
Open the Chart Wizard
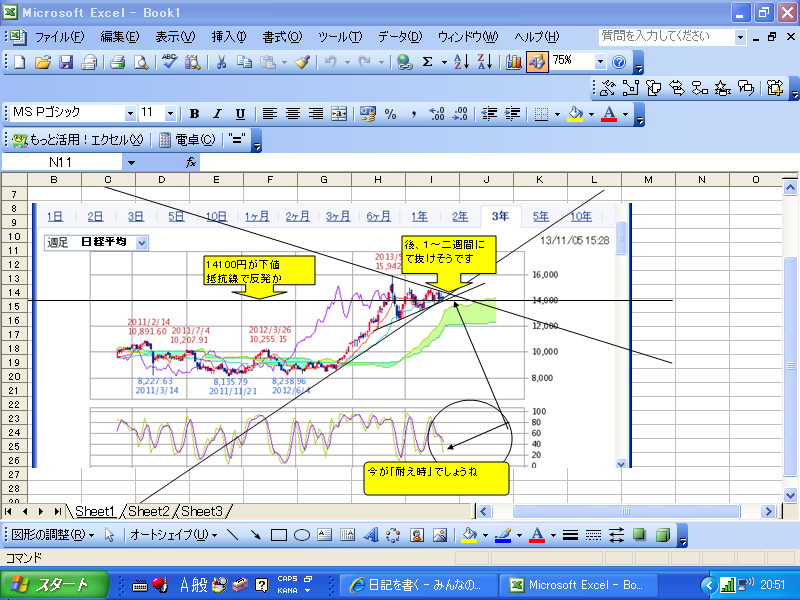pos(514,62)
